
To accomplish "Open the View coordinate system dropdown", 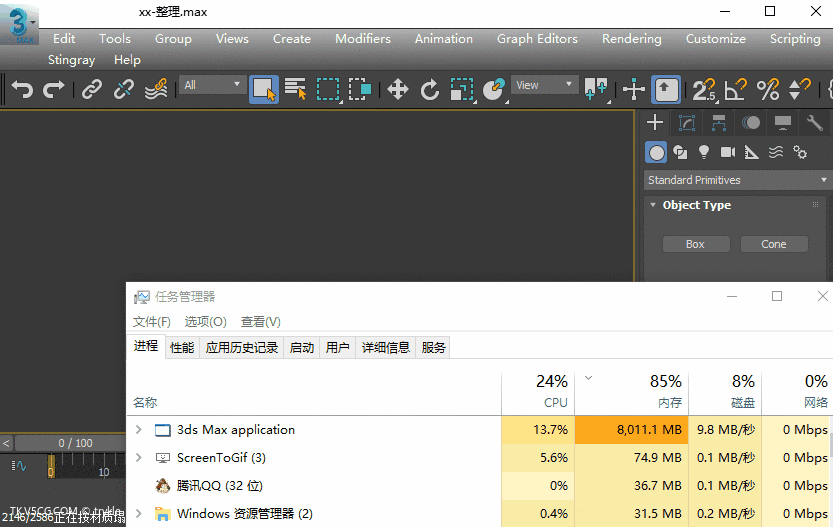I will coord(545,85).
